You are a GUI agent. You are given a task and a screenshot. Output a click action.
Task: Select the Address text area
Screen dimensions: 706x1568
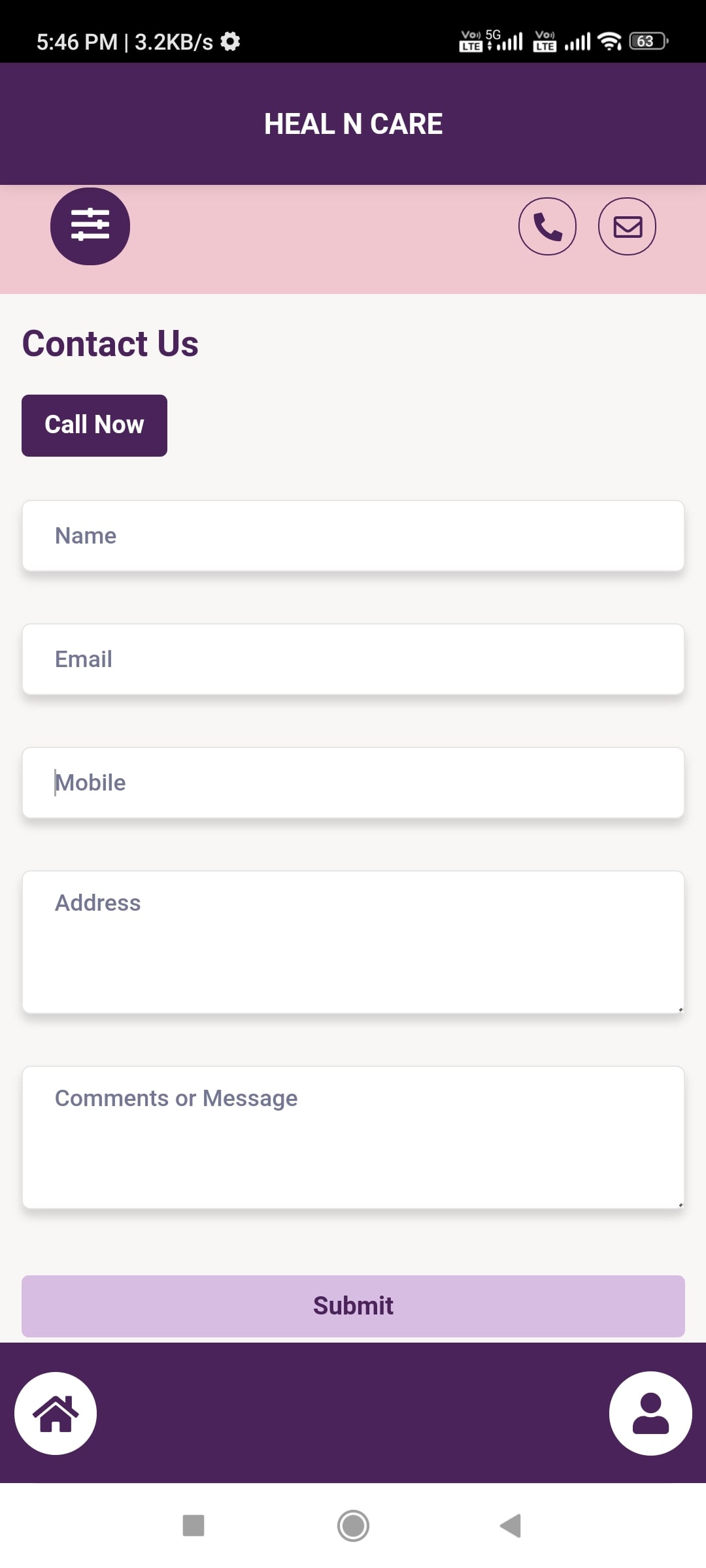click(353, 942)
